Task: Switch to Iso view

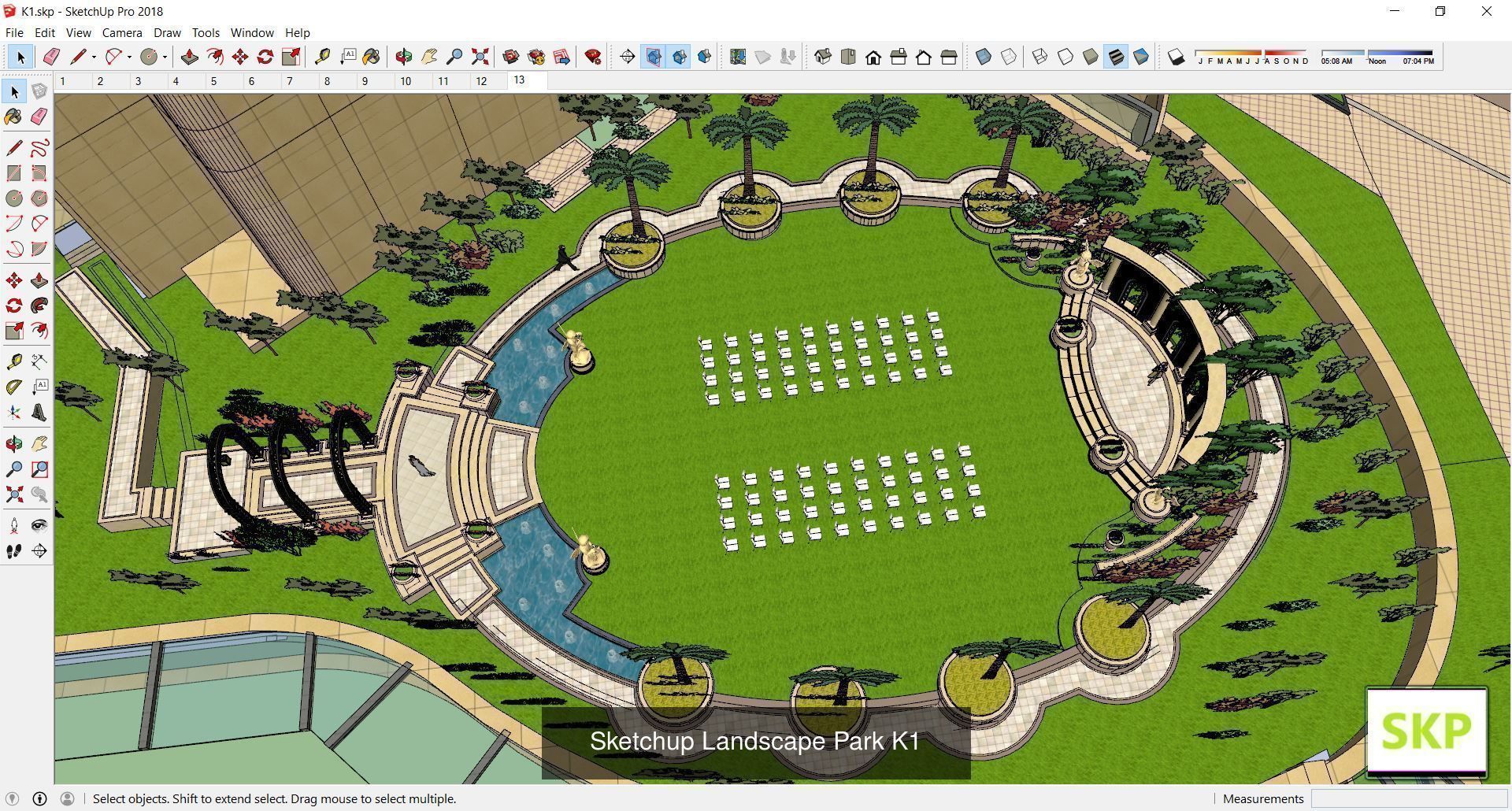Action: (823, 57)
